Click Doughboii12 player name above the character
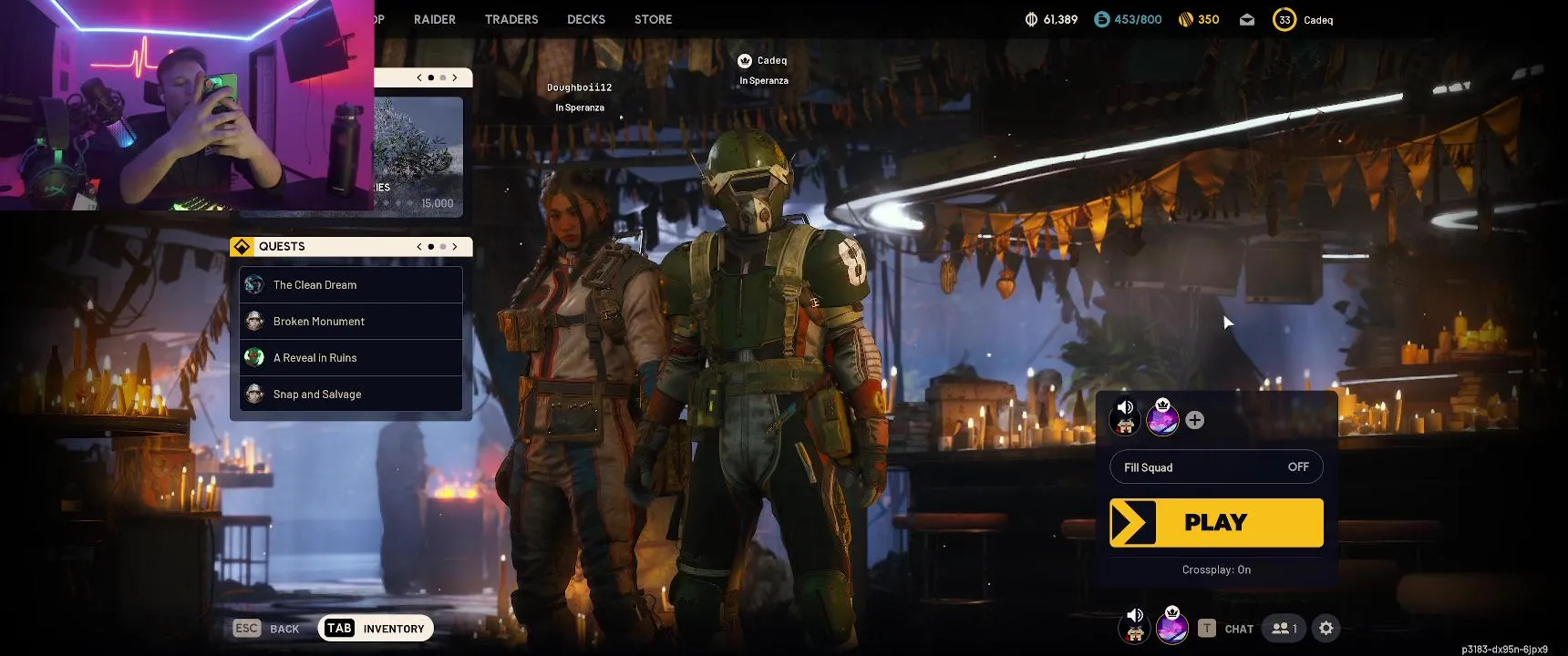Image resolution: width=1568 pixels, height=656 pixels. (580, 87)
